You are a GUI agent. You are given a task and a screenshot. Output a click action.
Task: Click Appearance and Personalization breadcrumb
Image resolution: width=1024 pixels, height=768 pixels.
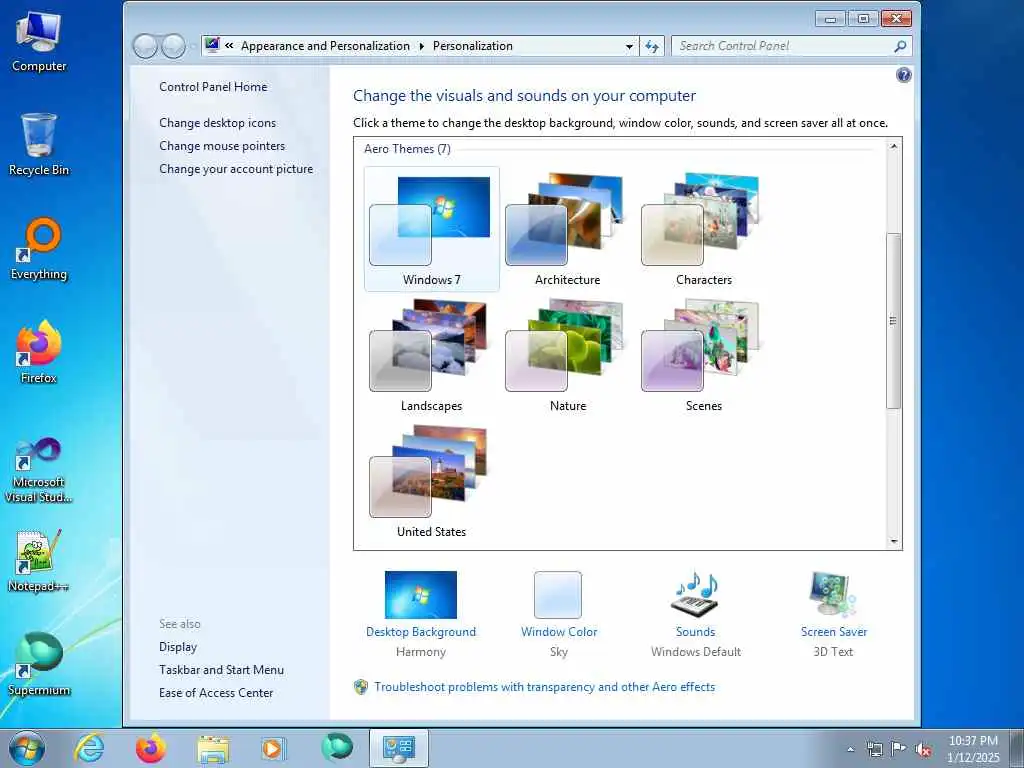point(325,46)
